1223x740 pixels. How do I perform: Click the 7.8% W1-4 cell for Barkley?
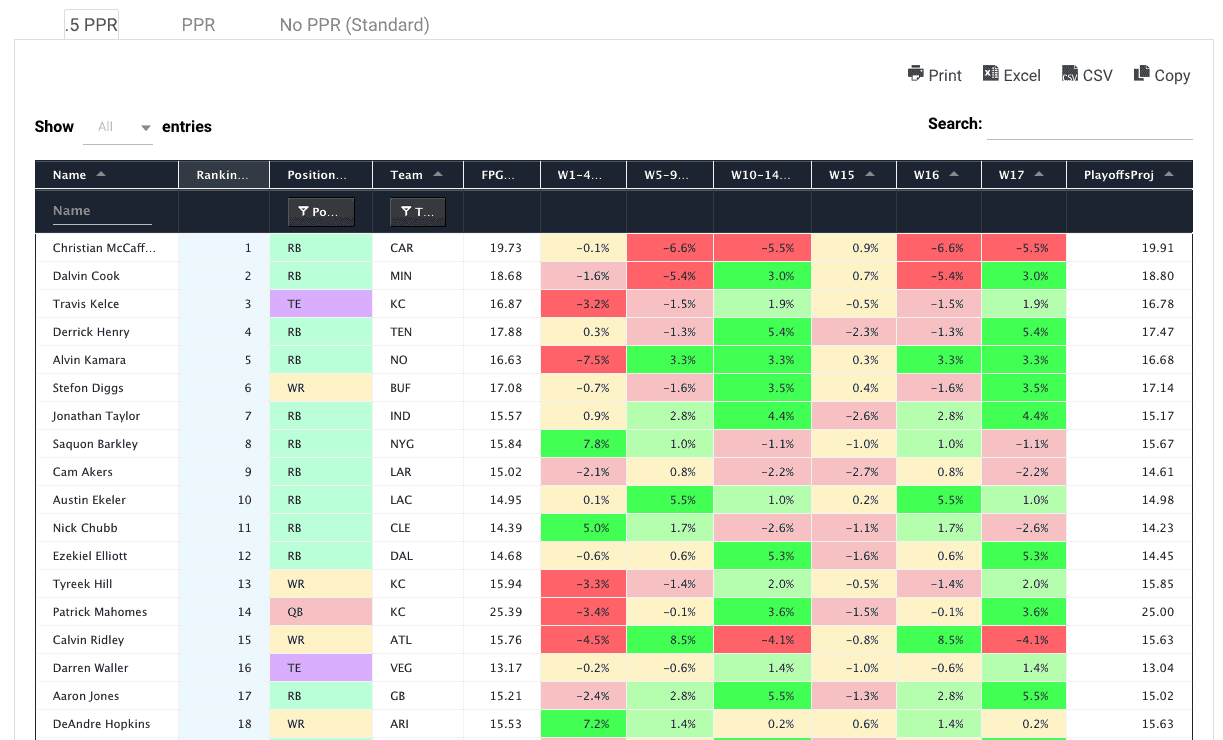point(584,444)
